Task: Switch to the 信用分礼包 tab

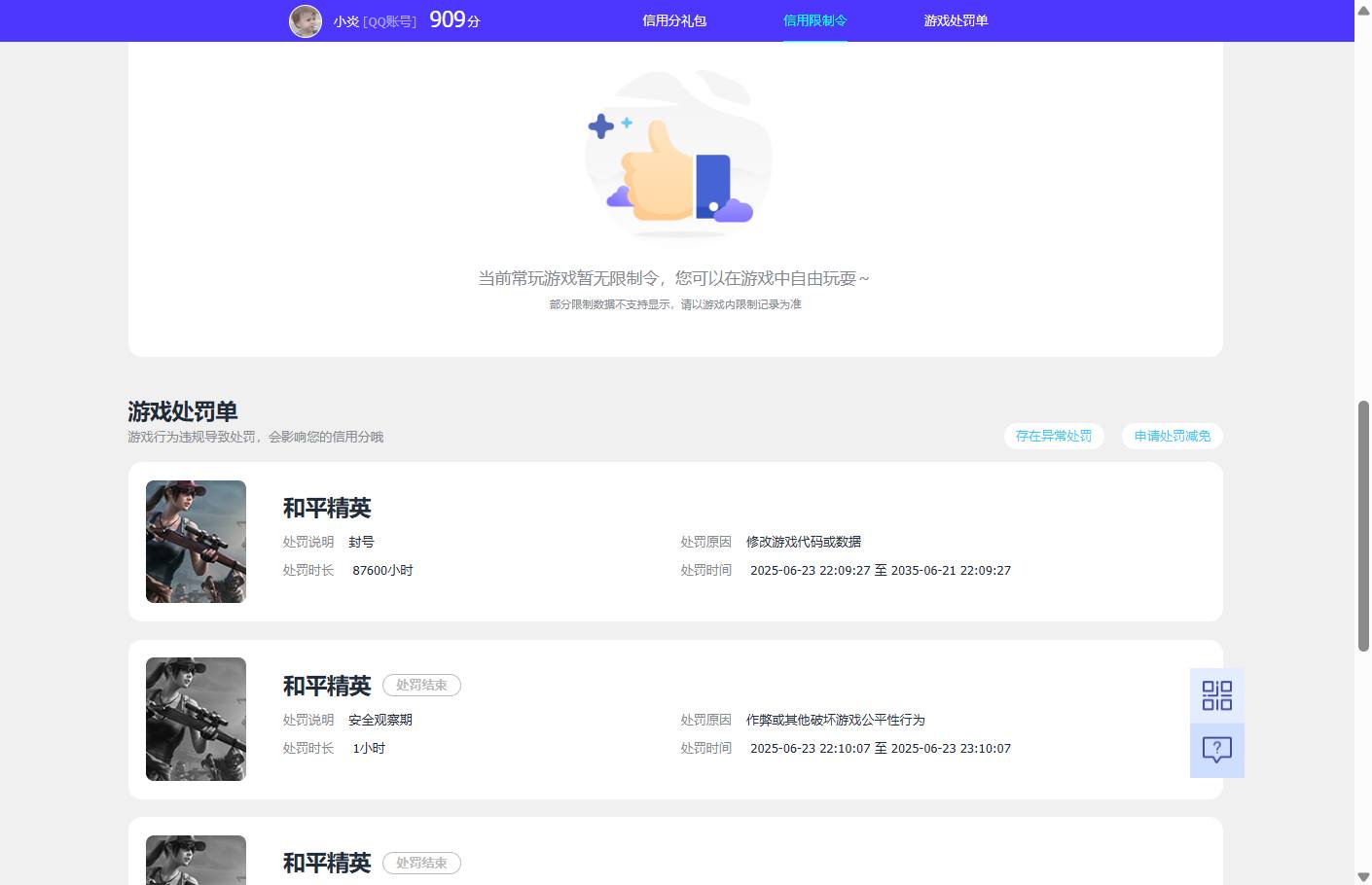Action: 674,20
